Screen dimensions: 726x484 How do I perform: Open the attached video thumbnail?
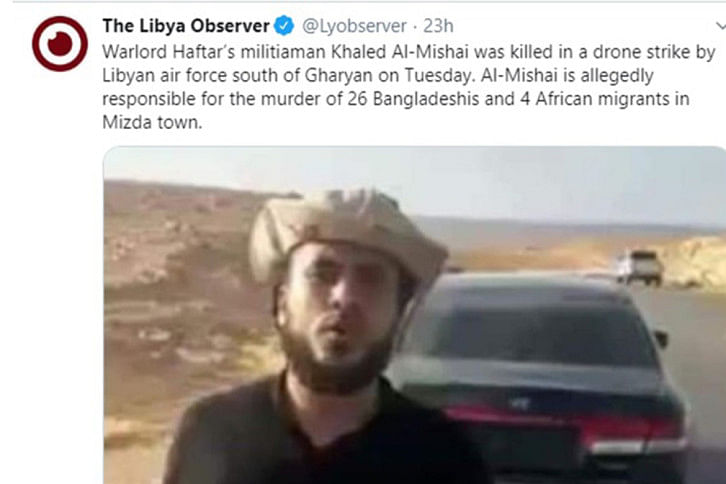tap(414, 315)
